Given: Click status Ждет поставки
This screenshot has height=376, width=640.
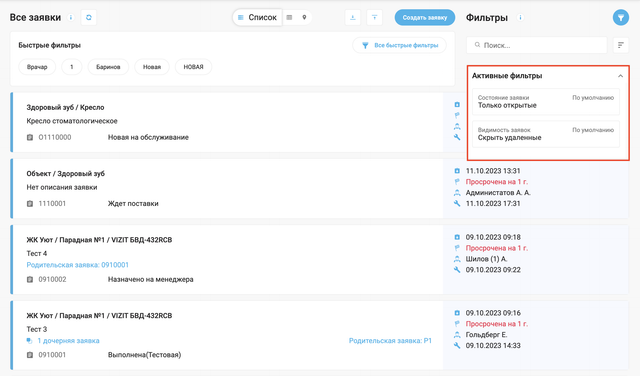Looking at the screenshot, I should (133, 204).
